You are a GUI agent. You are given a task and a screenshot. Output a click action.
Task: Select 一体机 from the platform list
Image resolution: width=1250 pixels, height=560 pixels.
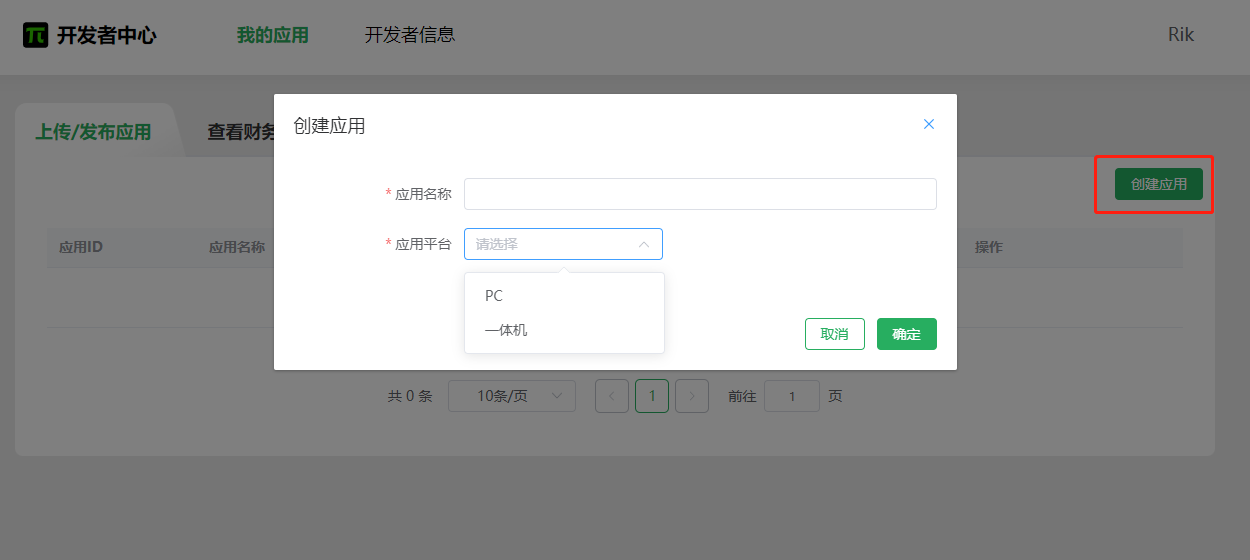tap(564, 330)
